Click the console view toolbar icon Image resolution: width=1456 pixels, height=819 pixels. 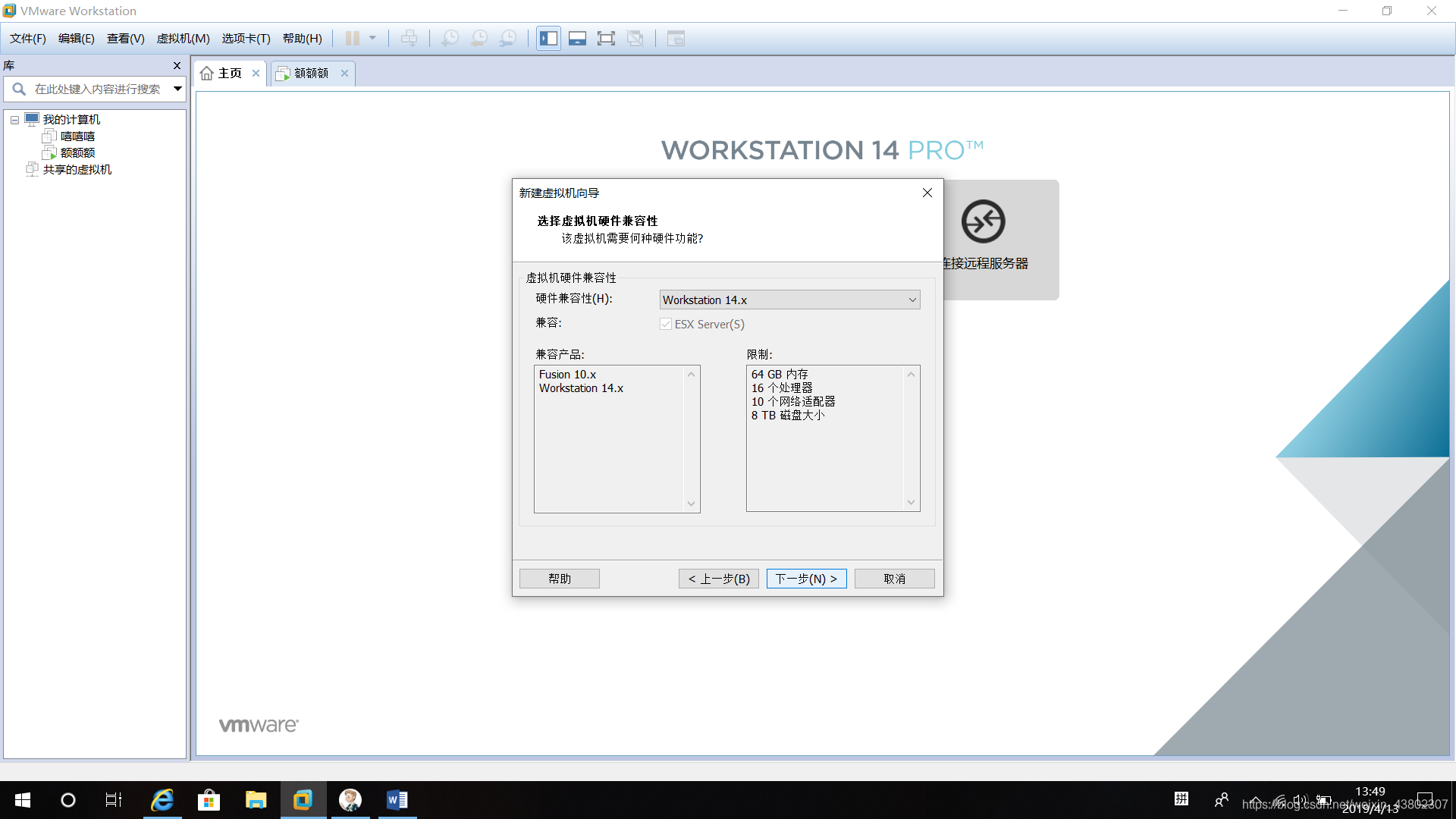pyautogui.click(x=676, y=38)
